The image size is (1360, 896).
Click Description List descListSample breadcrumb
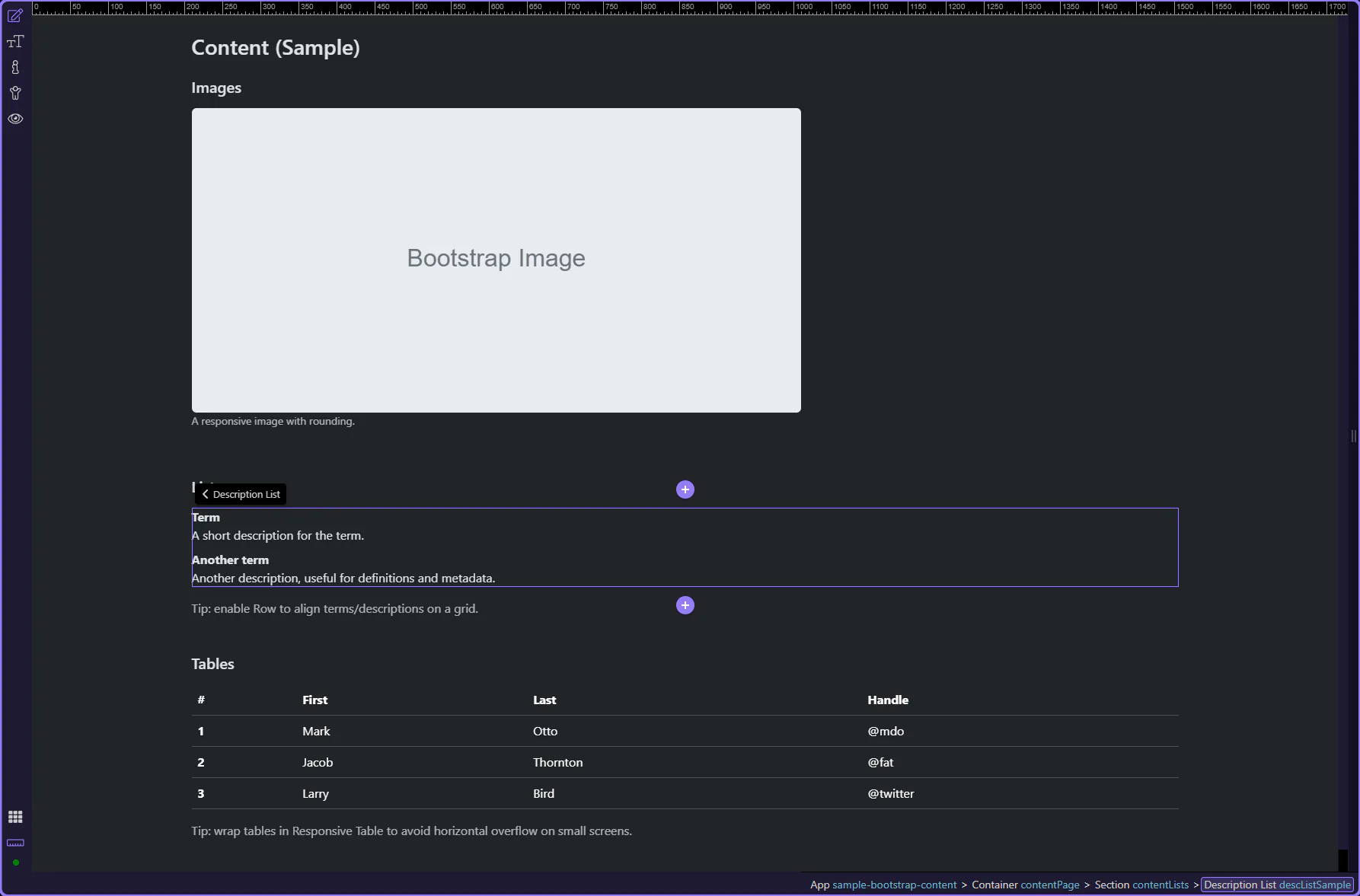point(1277,885)
